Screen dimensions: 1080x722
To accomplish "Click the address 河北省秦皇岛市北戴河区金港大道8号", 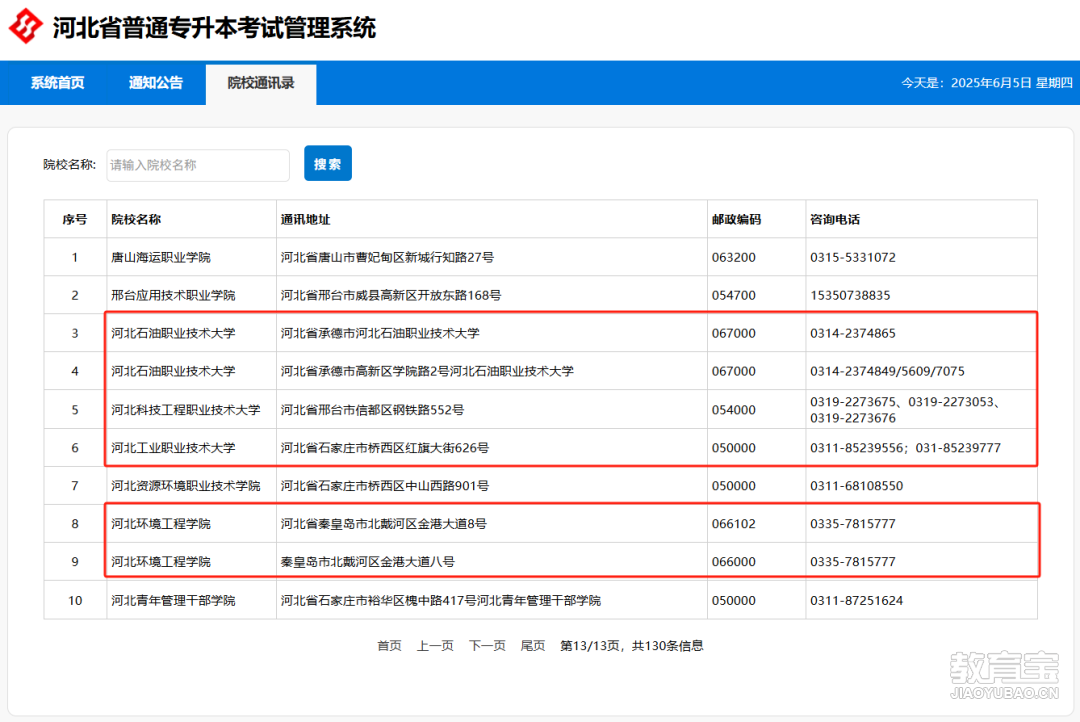I will pos(384,524).
